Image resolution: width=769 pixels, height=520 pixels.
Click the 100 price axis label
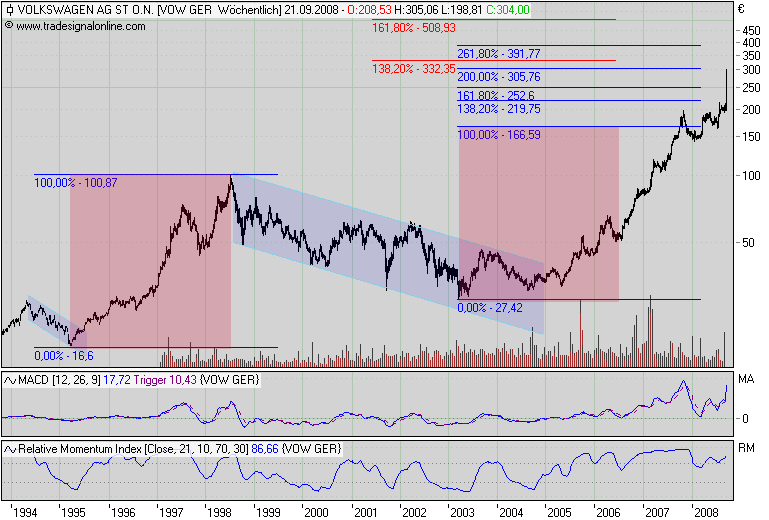751,176
